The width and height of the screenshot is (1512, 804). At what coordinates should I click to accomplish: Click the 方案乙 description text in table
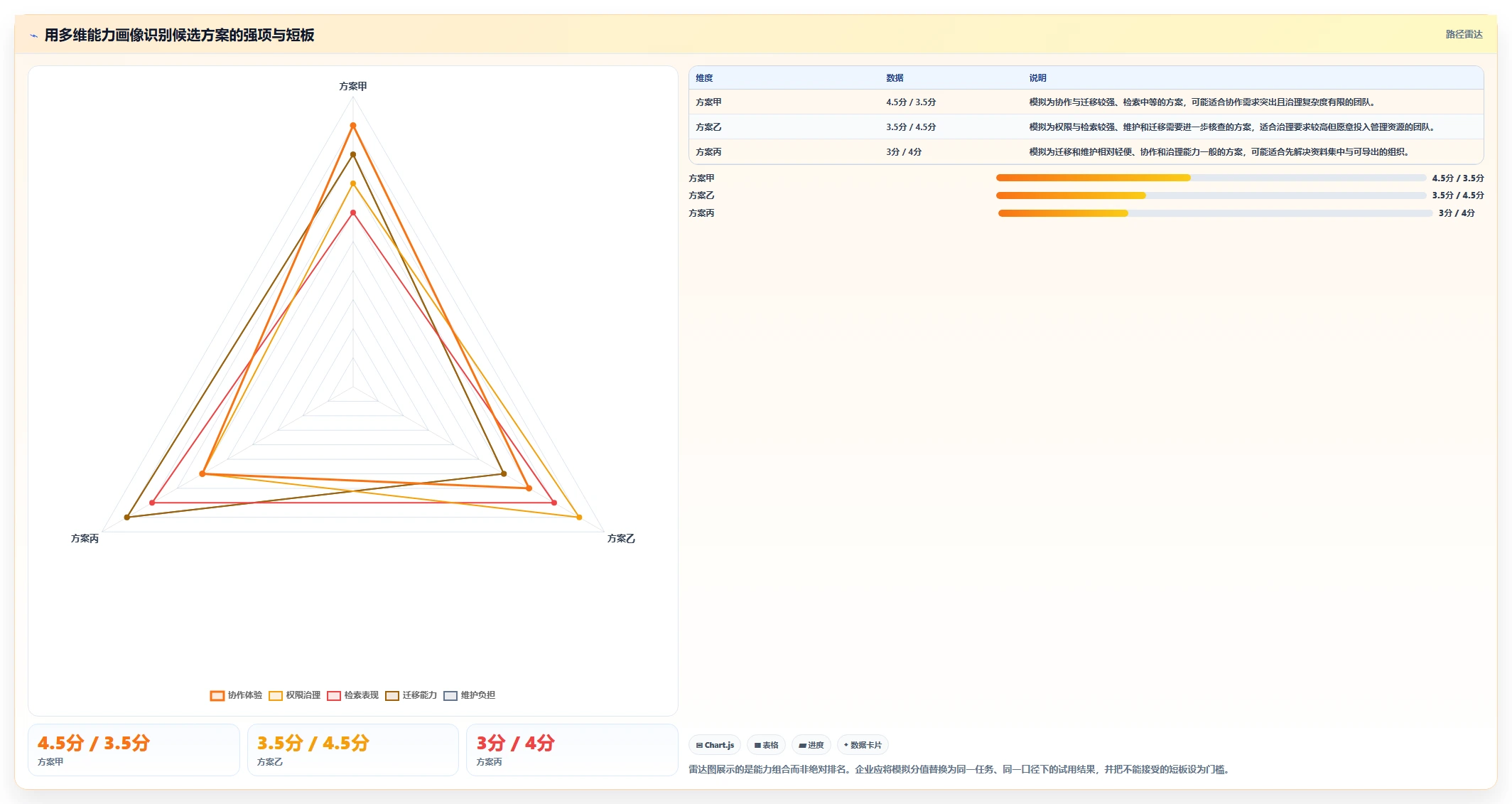(x=1233, y=127)
